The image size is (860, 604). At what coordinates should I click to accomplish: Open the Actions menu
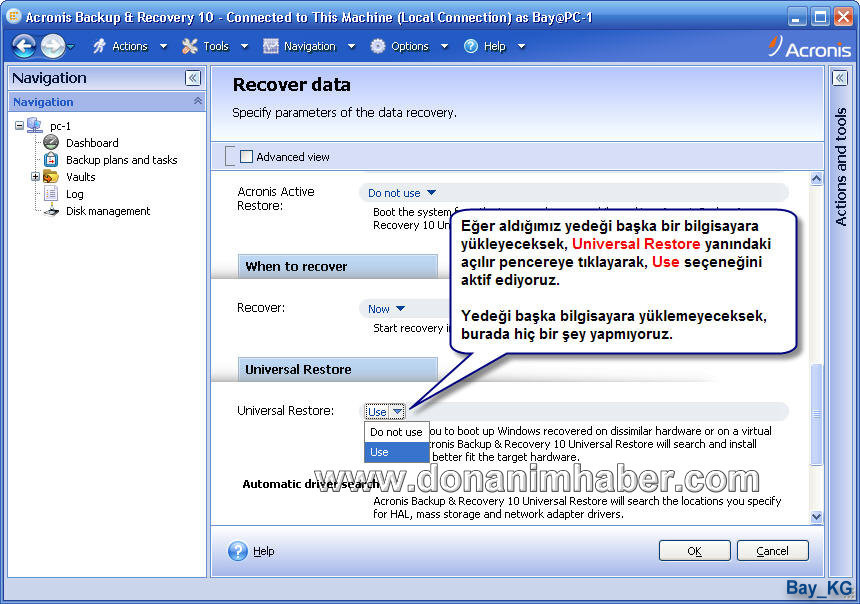[129, 47]
